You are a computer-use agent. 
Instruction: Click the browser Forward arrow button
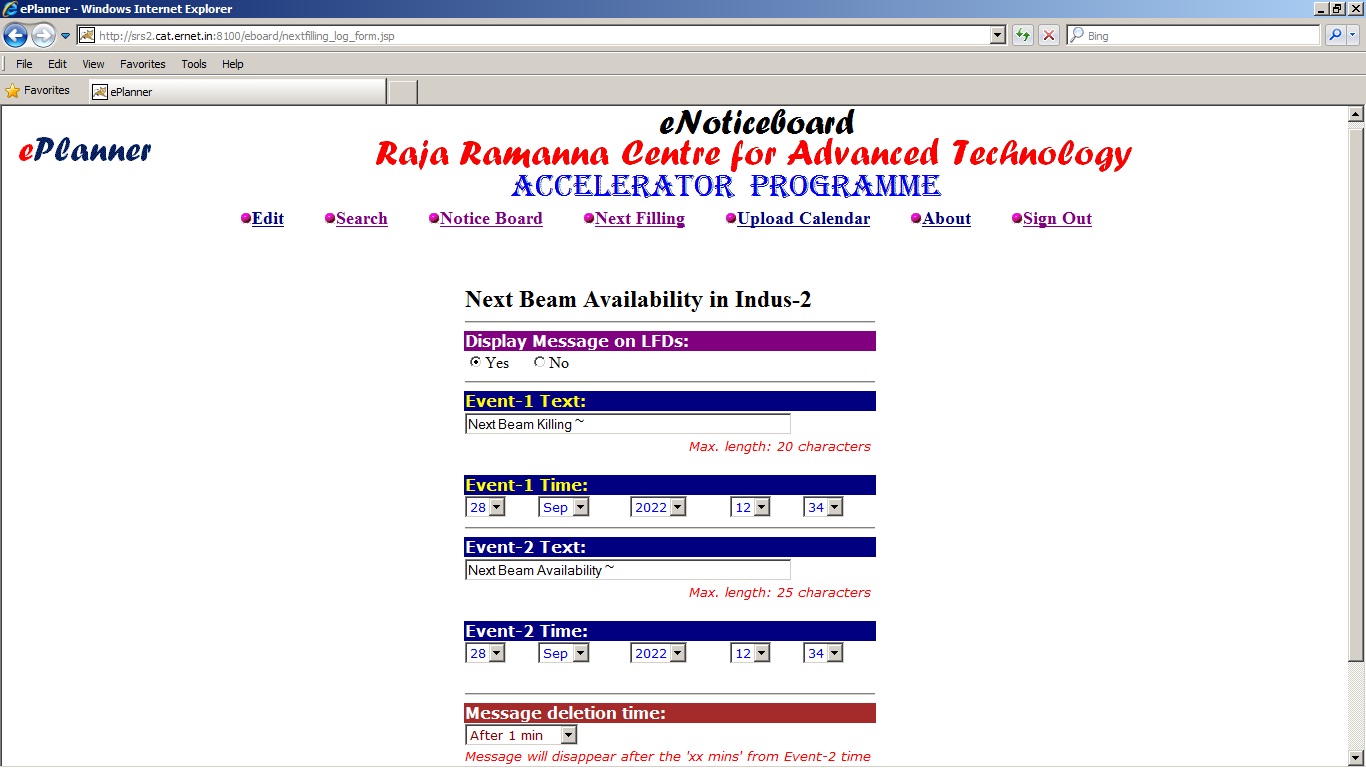tap(43, 36)
